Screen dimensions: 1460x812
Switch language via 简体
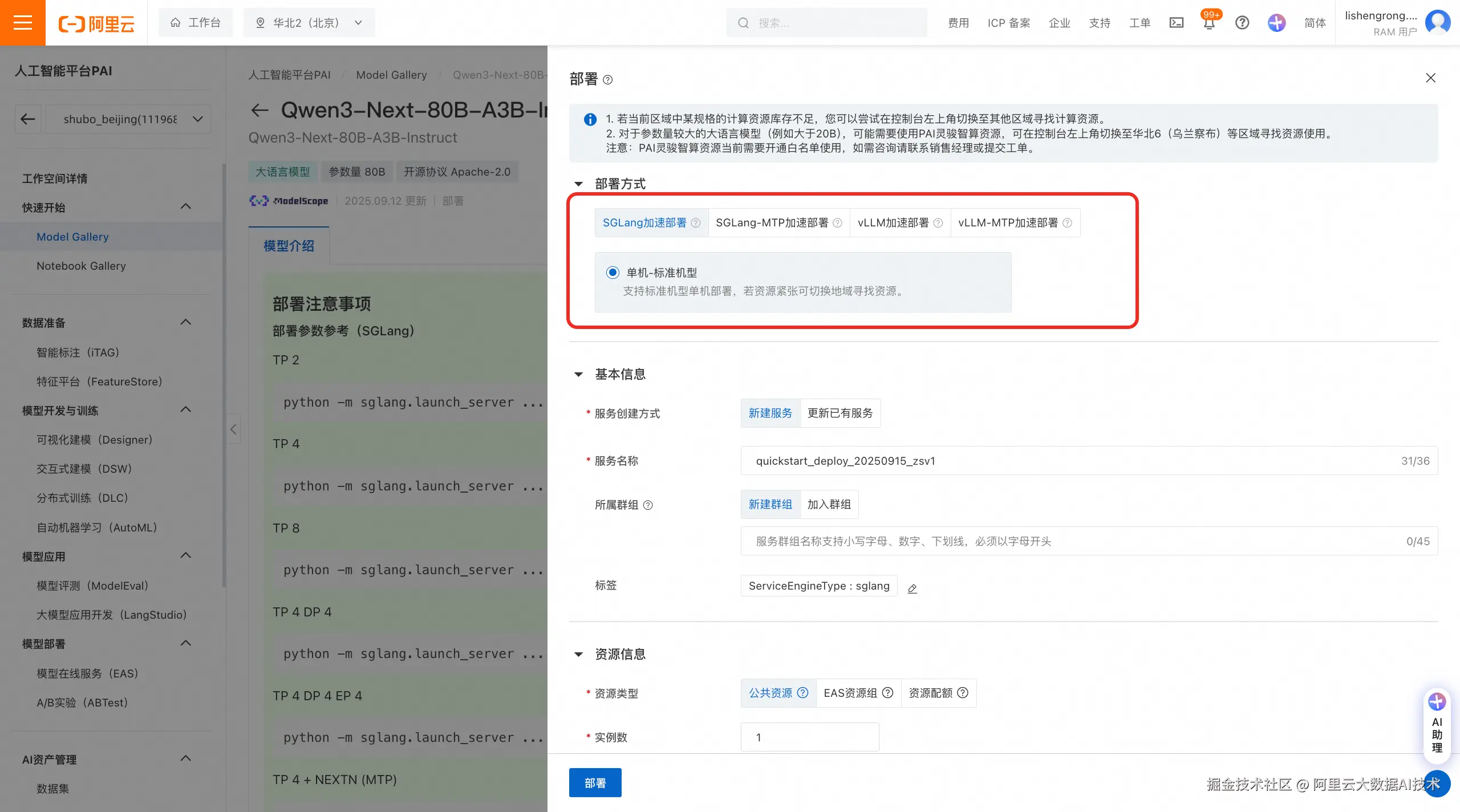(1315, 23)
